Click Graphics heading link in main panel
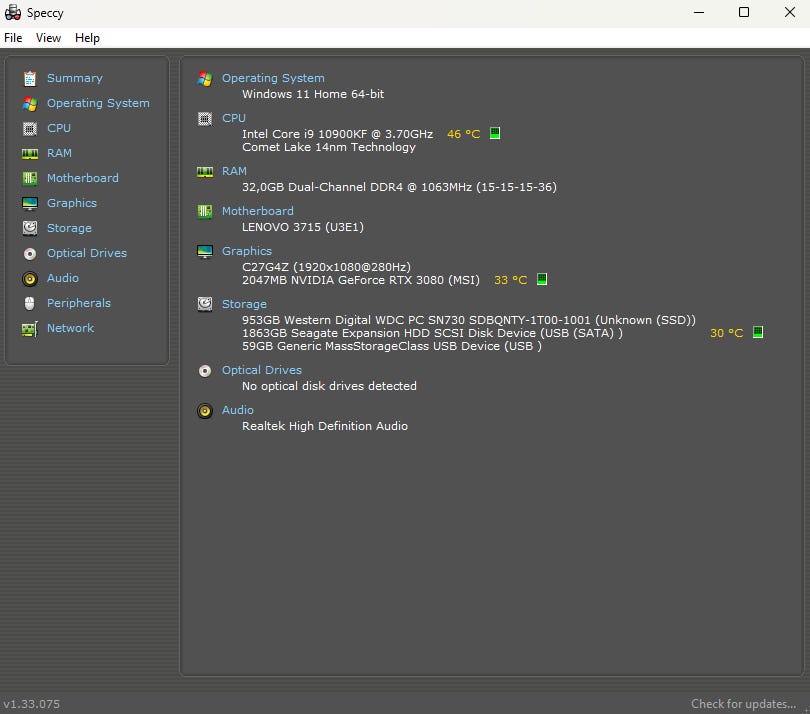Image resolution: width=810 pixels, height=714 pixels. click(247, 251)
